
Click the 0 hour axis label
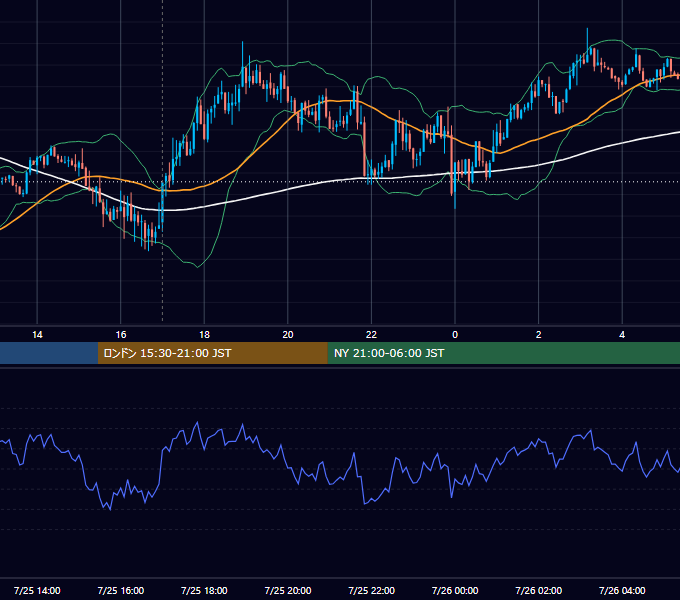pos(455,335)
